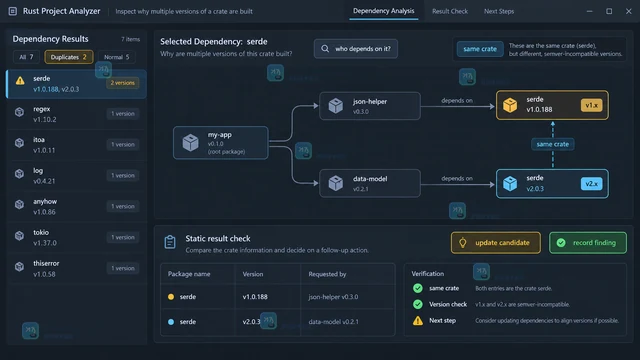
Task: Click the json-helper cube icon
Action: coord(336,106)
